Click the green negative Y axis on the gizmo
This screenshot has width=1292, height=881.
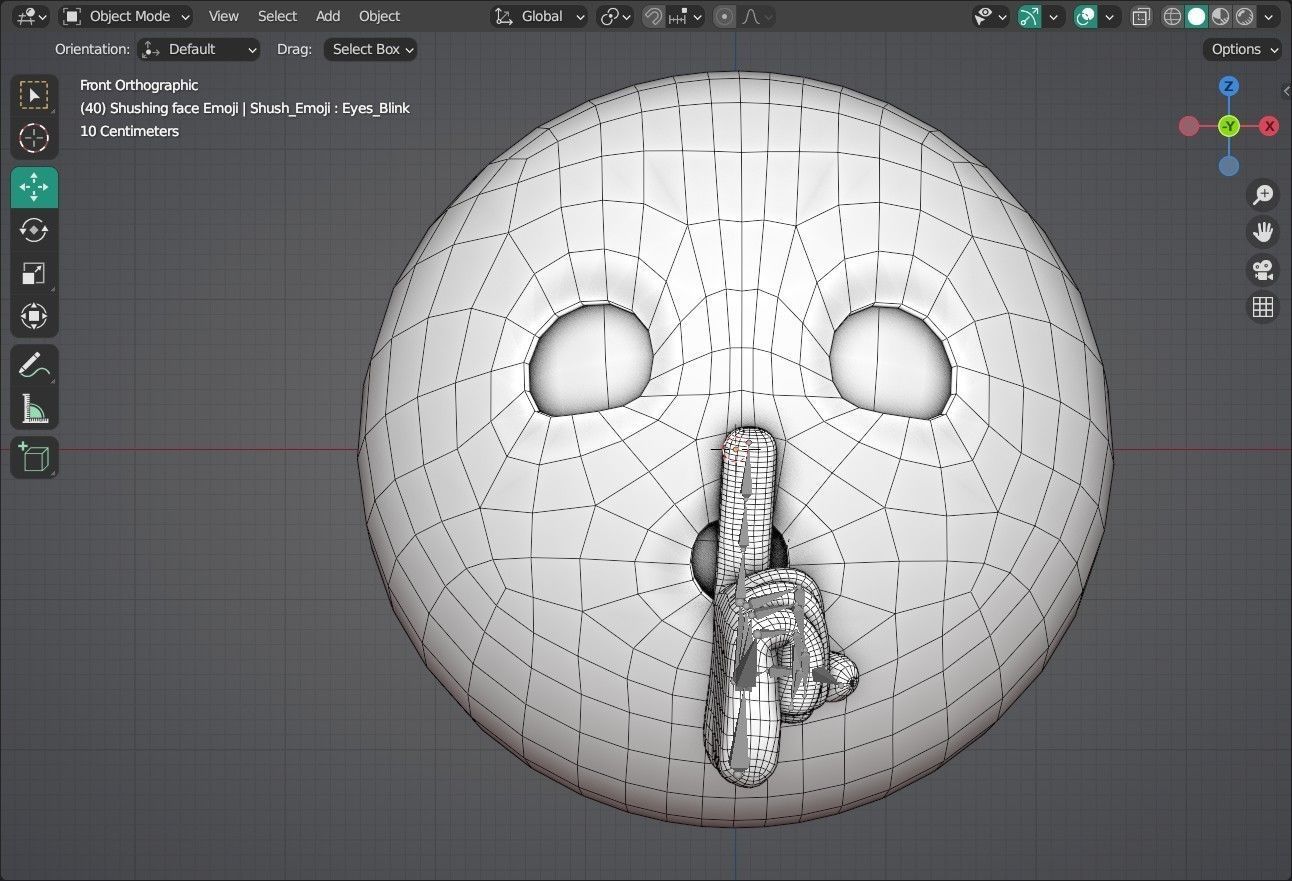pyautogui.click(x=1229, y=126)
